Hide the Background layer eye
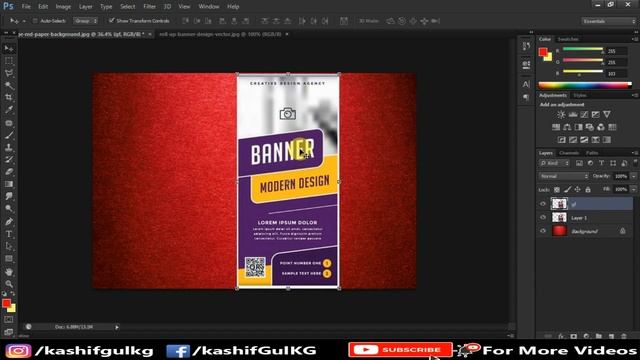Image resolution: width=640 pixels, height=360 pixels. pos(543,231)
